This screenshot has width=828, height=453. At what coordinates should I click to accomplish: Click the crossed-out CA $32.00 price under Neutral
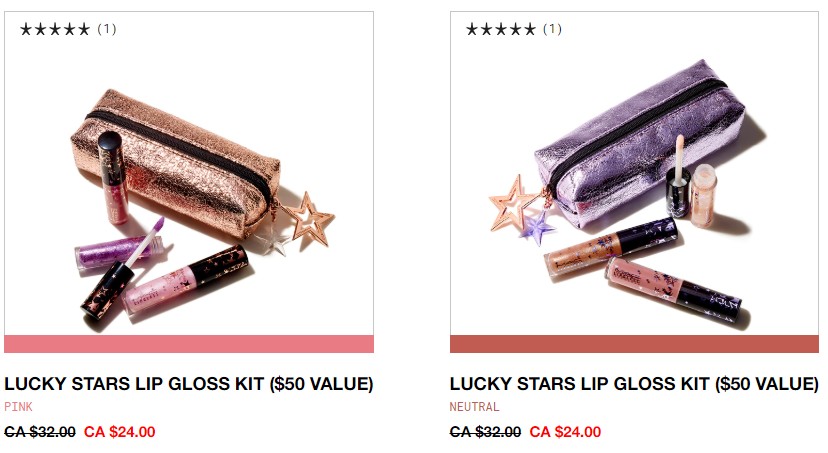click(485, 432)
